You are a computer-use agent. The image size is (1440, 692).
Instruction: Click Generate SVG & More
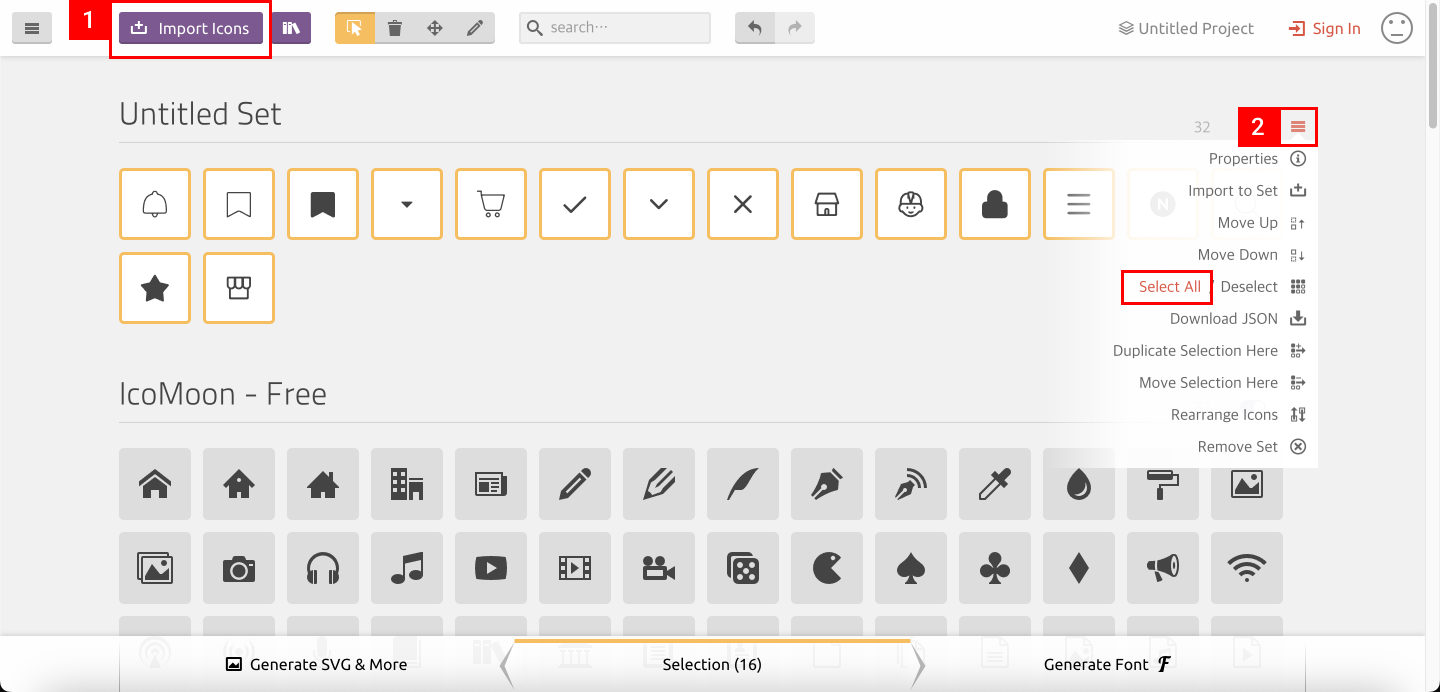pos(316,664)
